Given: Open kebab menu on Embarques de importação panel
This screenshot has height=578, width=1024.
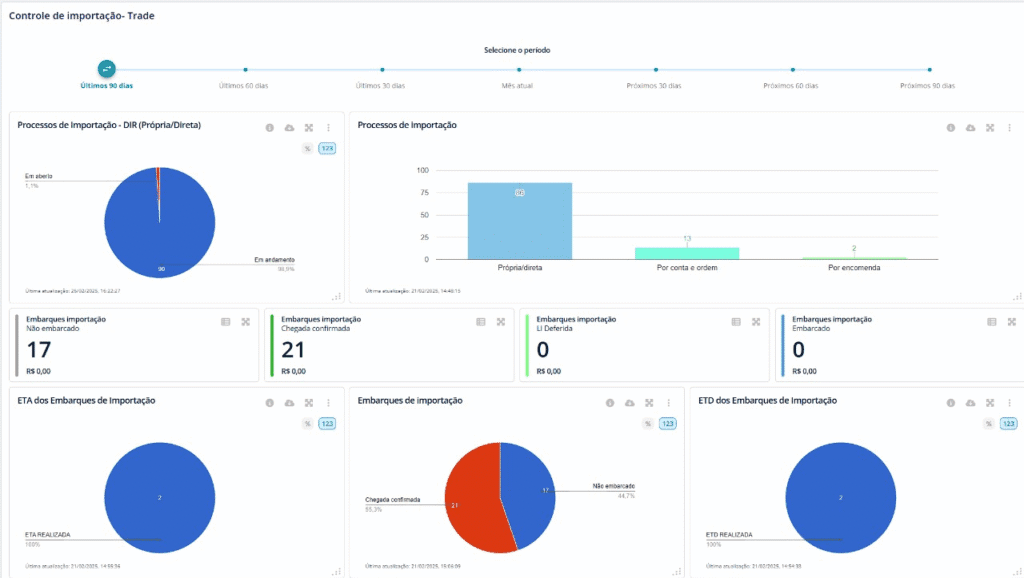Looking at the screenshot, I should (x=668, y=403).
